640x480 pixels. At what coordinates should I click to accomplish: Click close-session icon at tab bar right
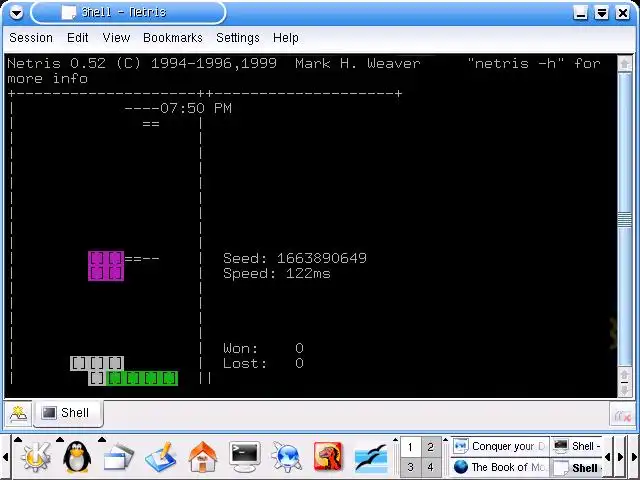[623, 416]
